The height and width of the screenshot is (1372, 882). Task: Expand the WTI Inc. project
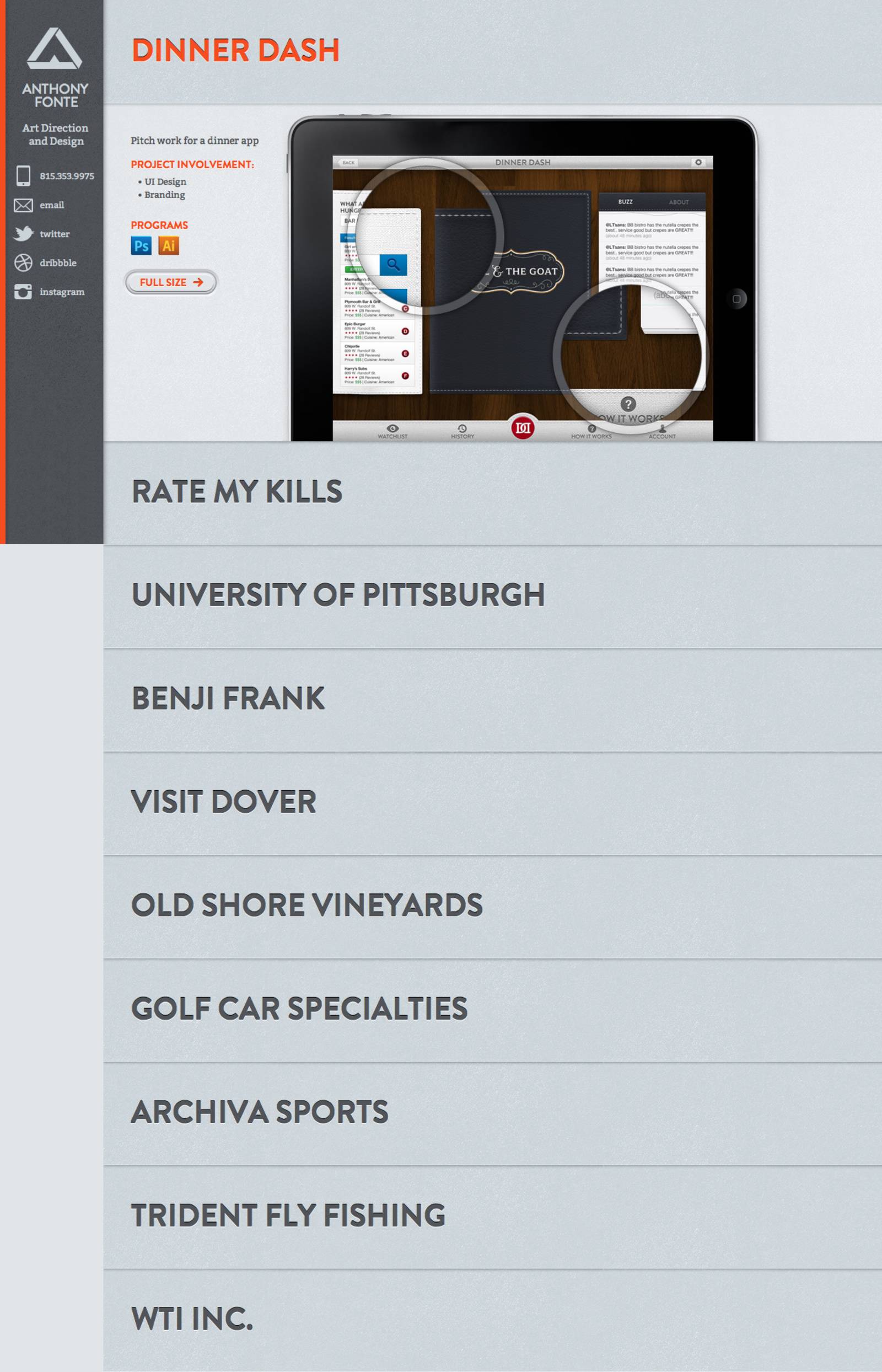click(x=192, y=1319)
